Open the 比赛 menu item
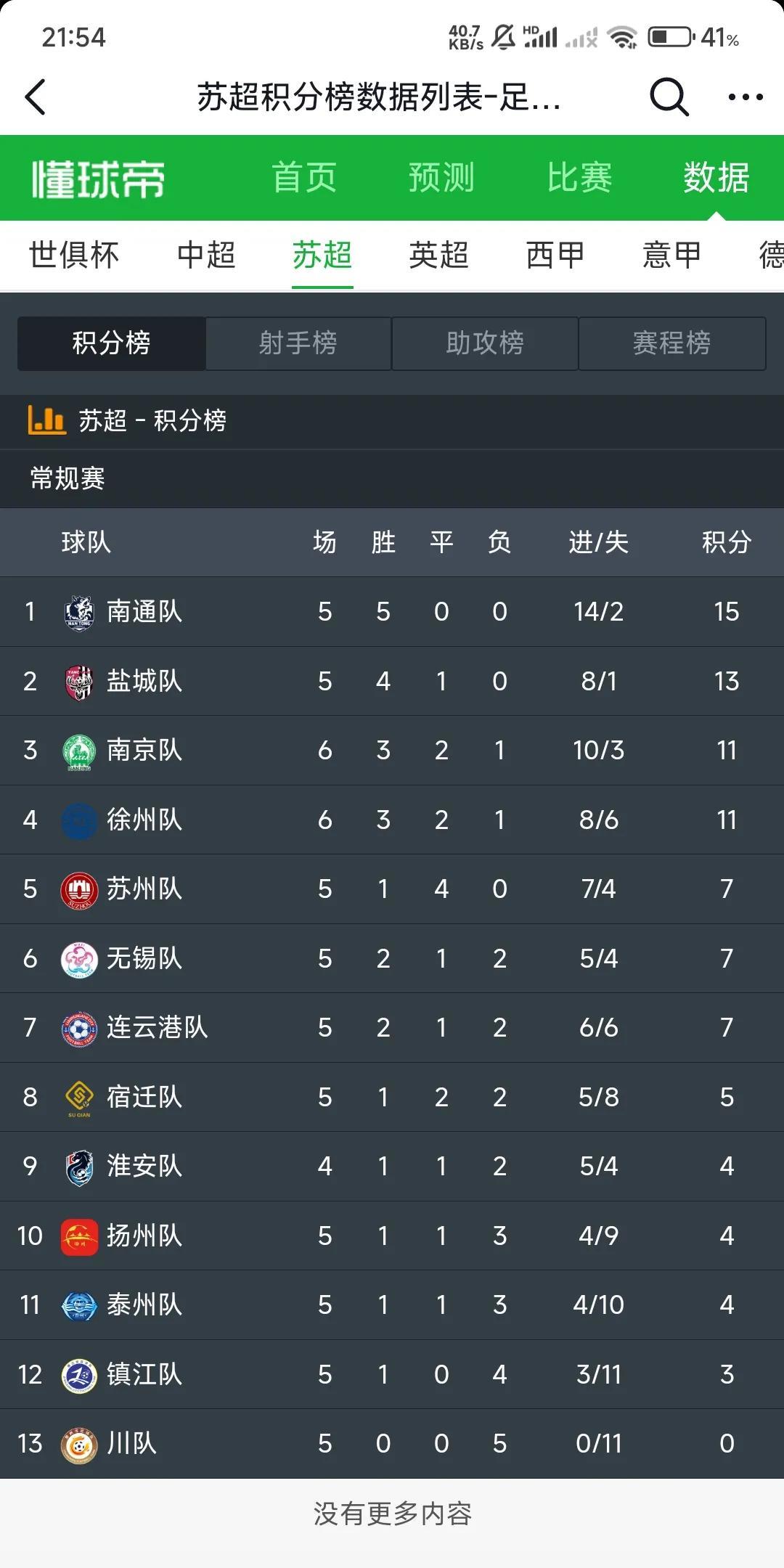 click(x=579, y=178)
